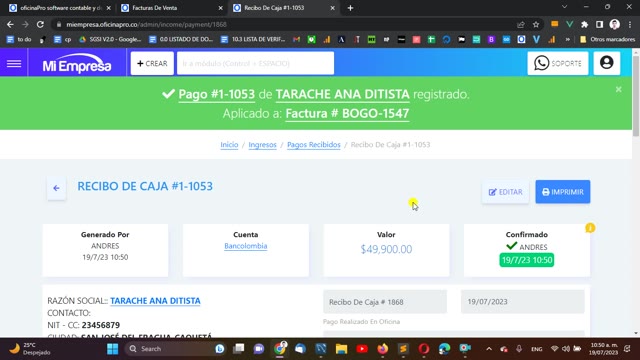Click the CREAR button
Image resolution: width=640 pixels, height=360 pixels.
(152, 63)
